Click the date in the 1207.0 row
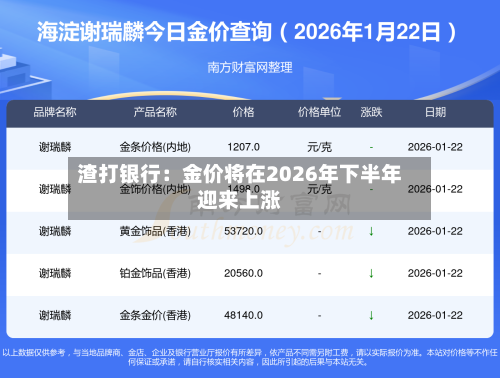 click(x=435, y=147)
